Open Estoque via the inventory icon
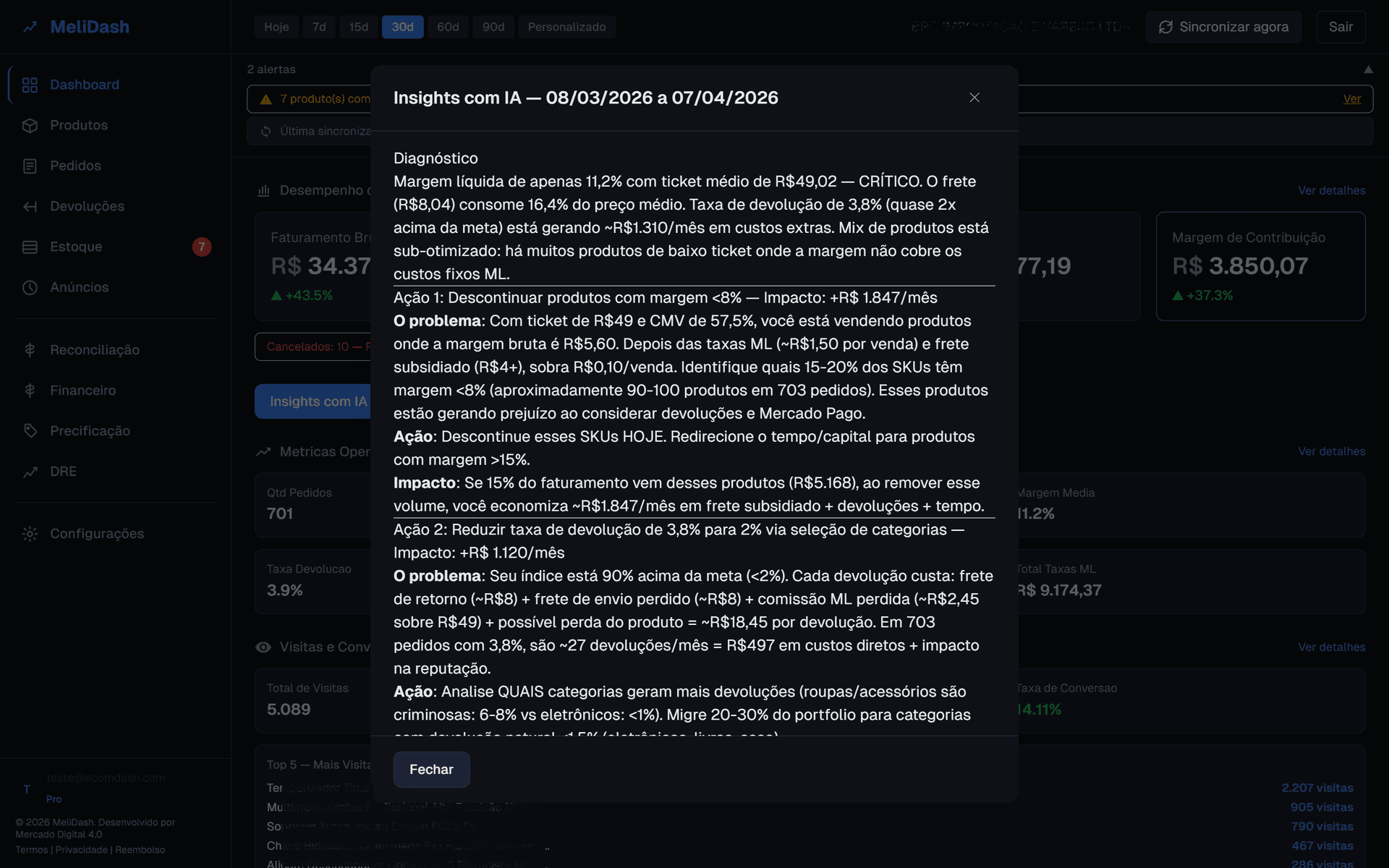Viewport: 1389px width, 868px height. point(30,247)
